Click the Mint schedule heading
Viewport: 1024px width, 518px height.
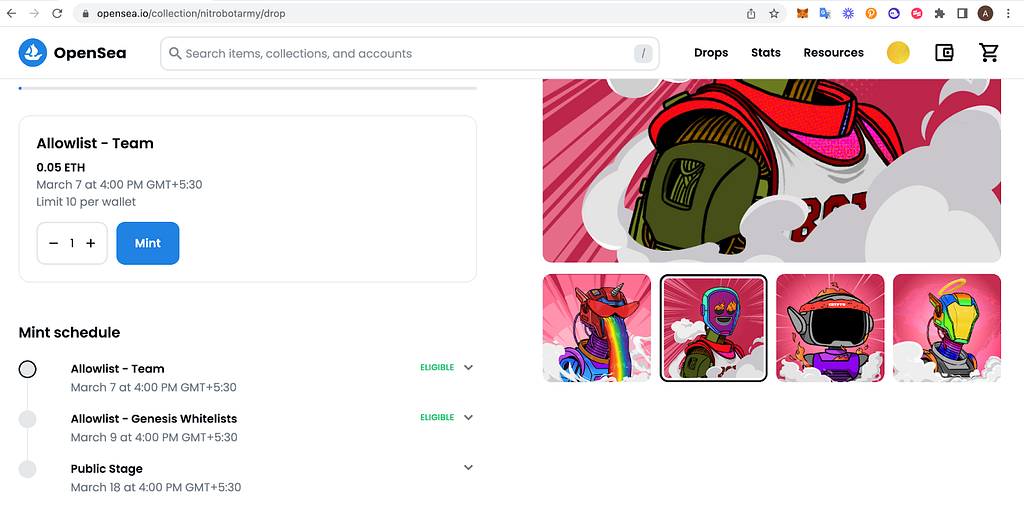[x=69, y=332]
